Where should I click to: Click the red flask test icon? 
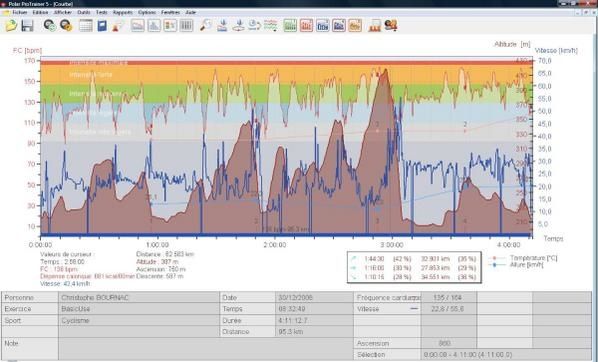pyautogui.click(x=118, y=26)
